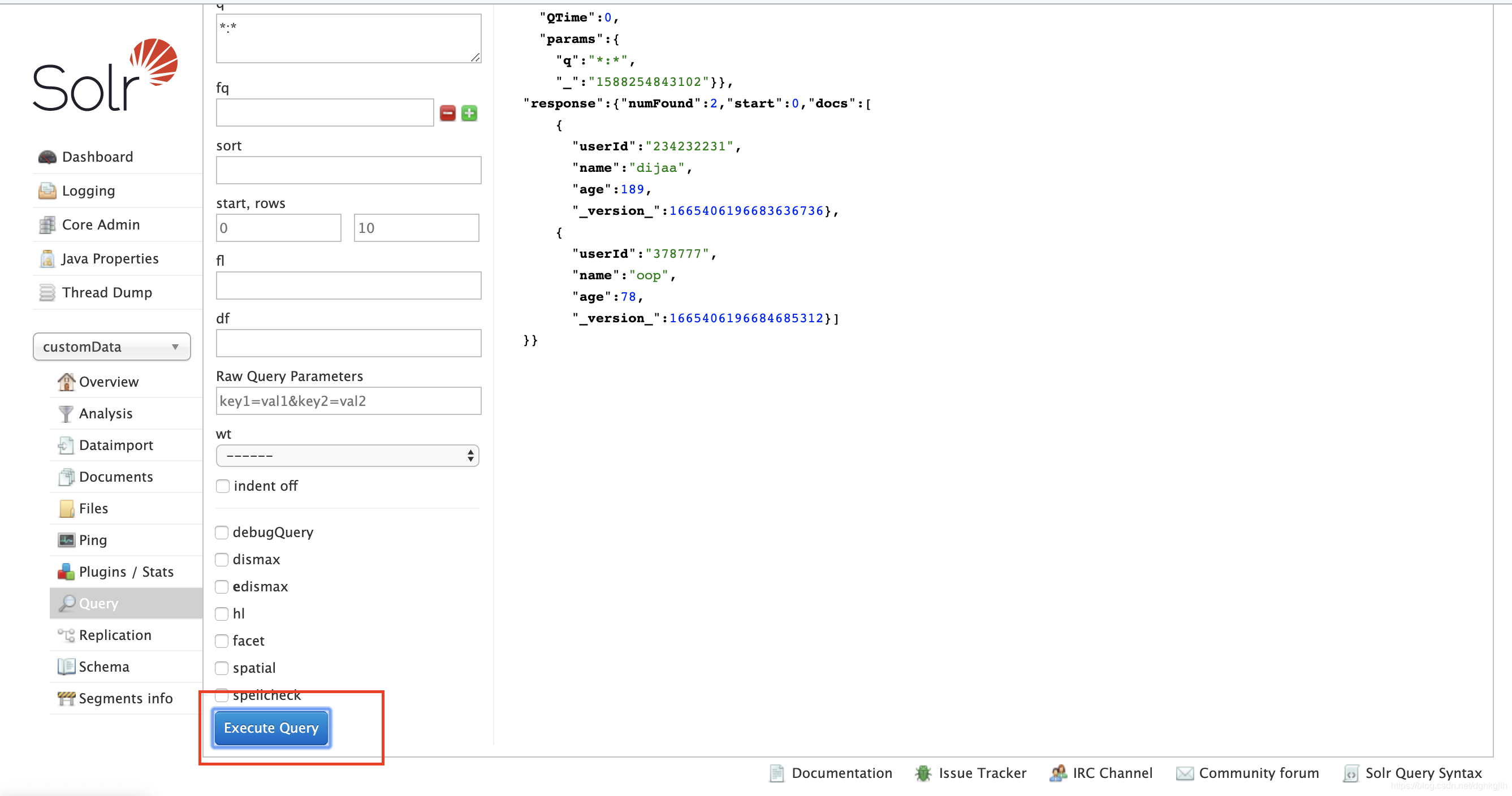Click the Issue Tracker bug icon

[x=923, y=774]
